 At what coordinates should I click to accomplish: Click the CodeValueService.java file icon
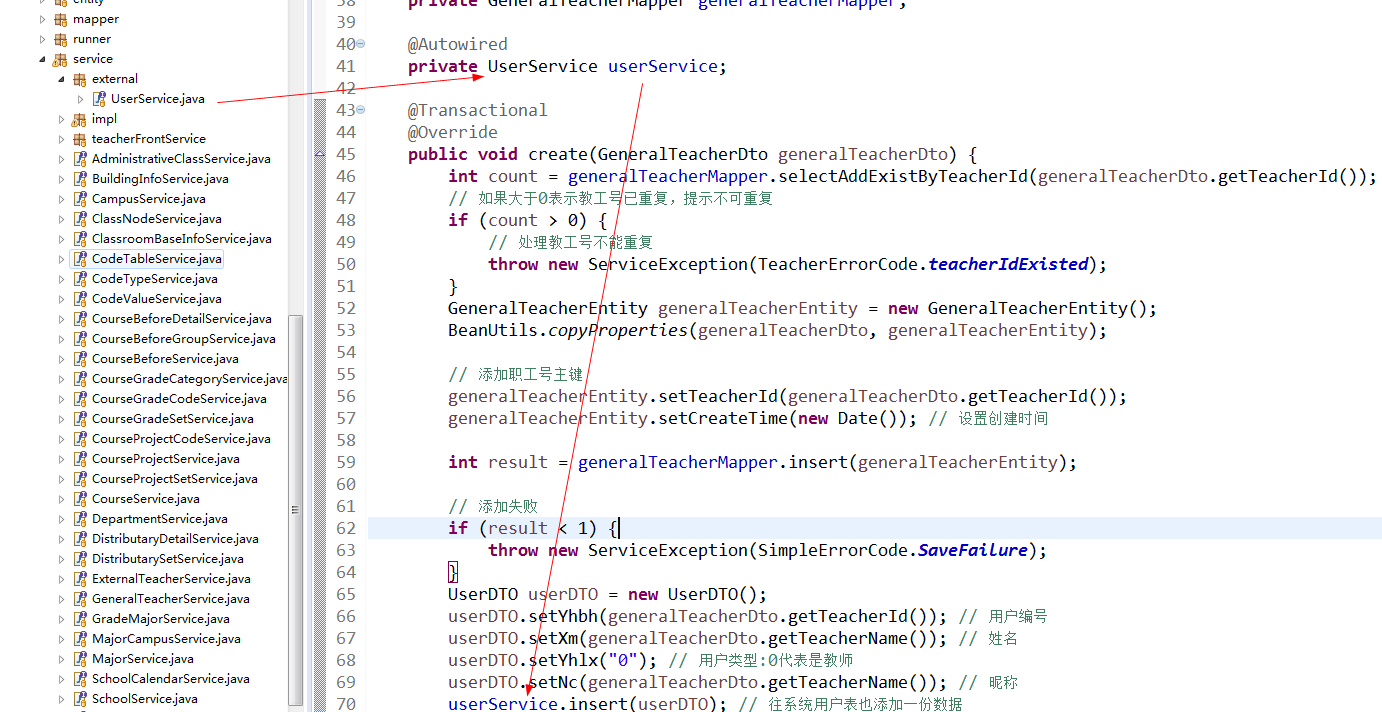pos(80,299)
